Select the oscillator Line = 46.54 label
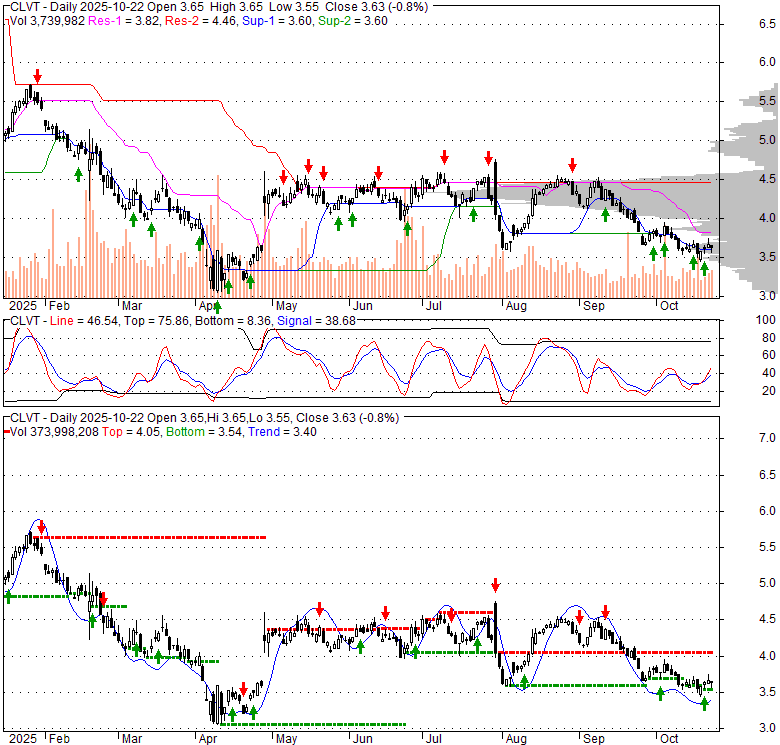The height and width of the screenshot is (745, 780). coord(84,321)
